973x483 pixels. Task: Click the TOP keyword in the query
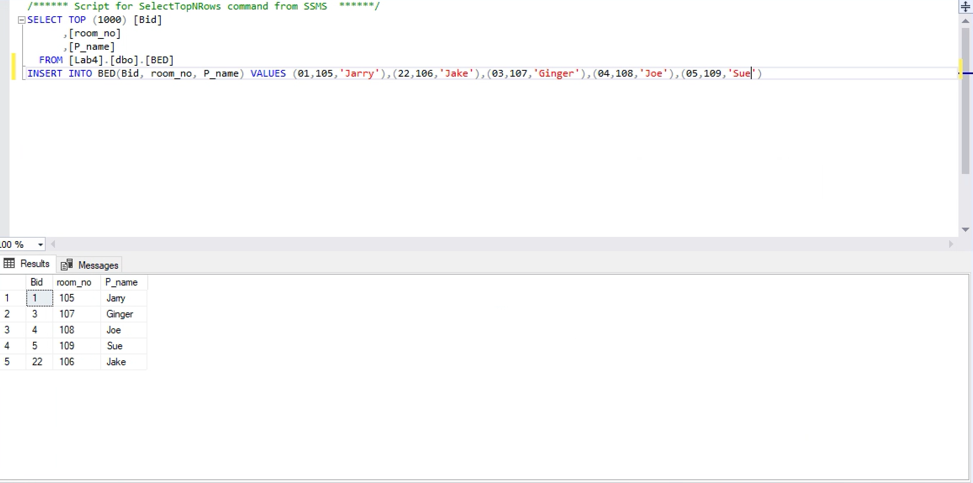77,20
